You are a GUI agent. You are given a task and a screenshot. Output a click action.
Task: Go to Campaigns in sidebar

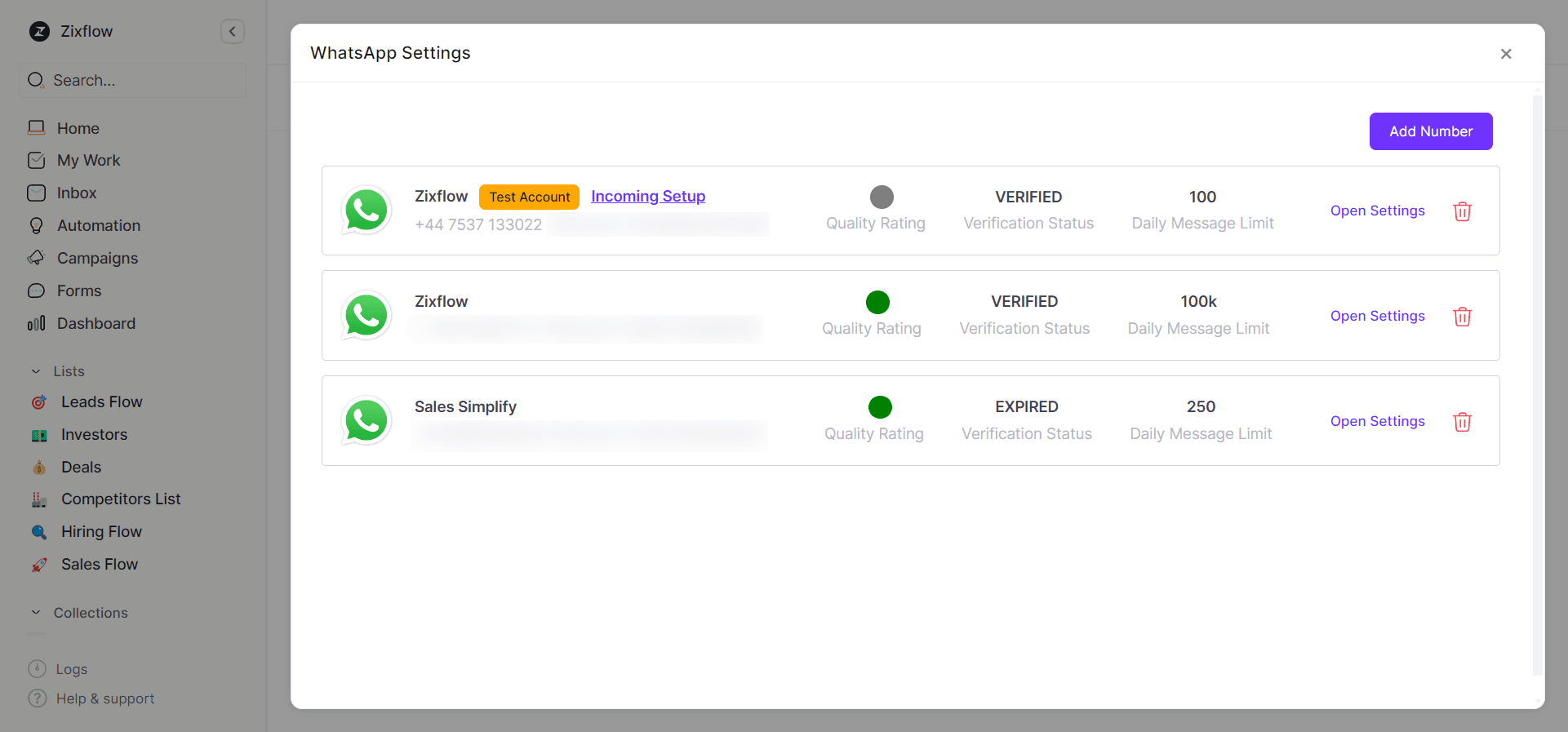coord(97,258)
